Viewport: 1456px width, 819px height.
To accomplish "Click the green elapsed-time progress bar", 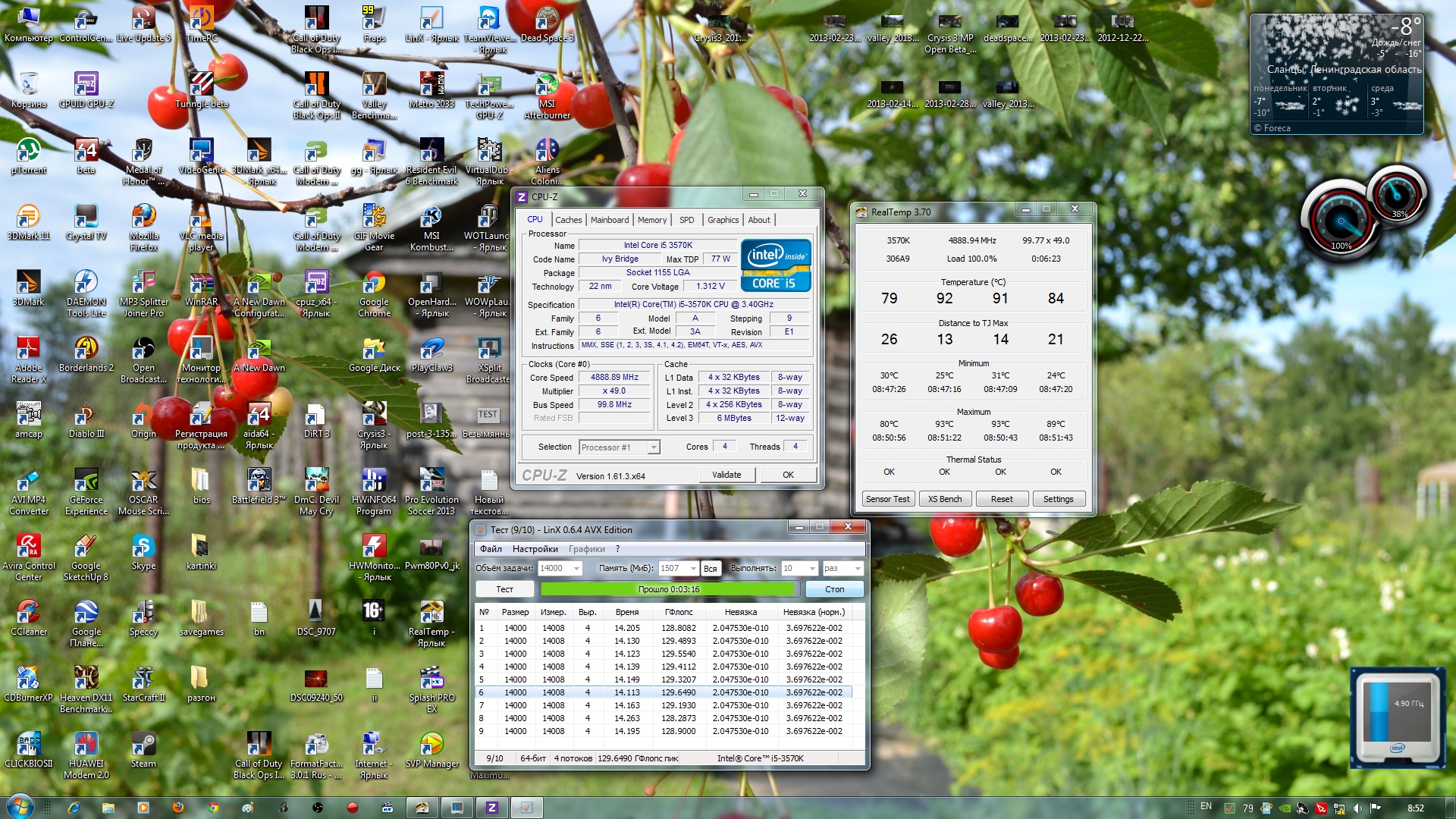I will (x=668, y=589).
